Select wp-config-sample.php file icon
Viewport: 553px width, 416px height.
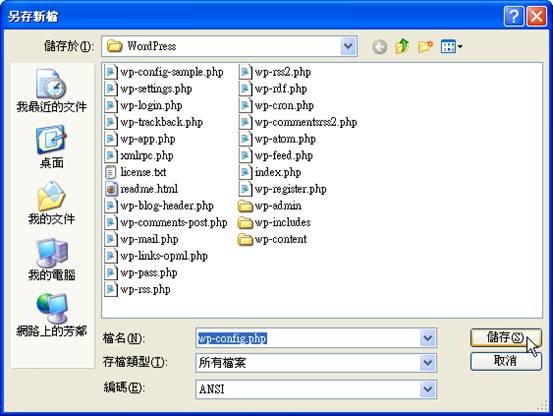[110, 72]
